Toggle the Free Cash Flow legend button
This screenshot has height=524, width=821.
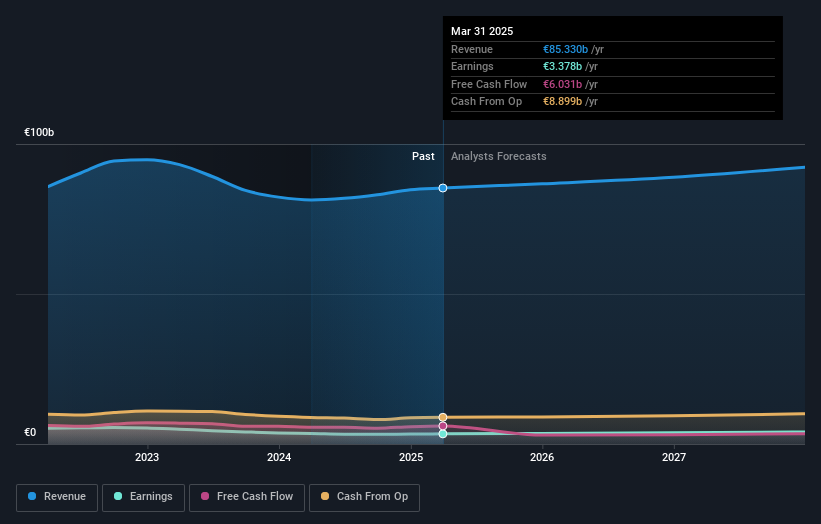pyautogui.click(x=247, y=497)
